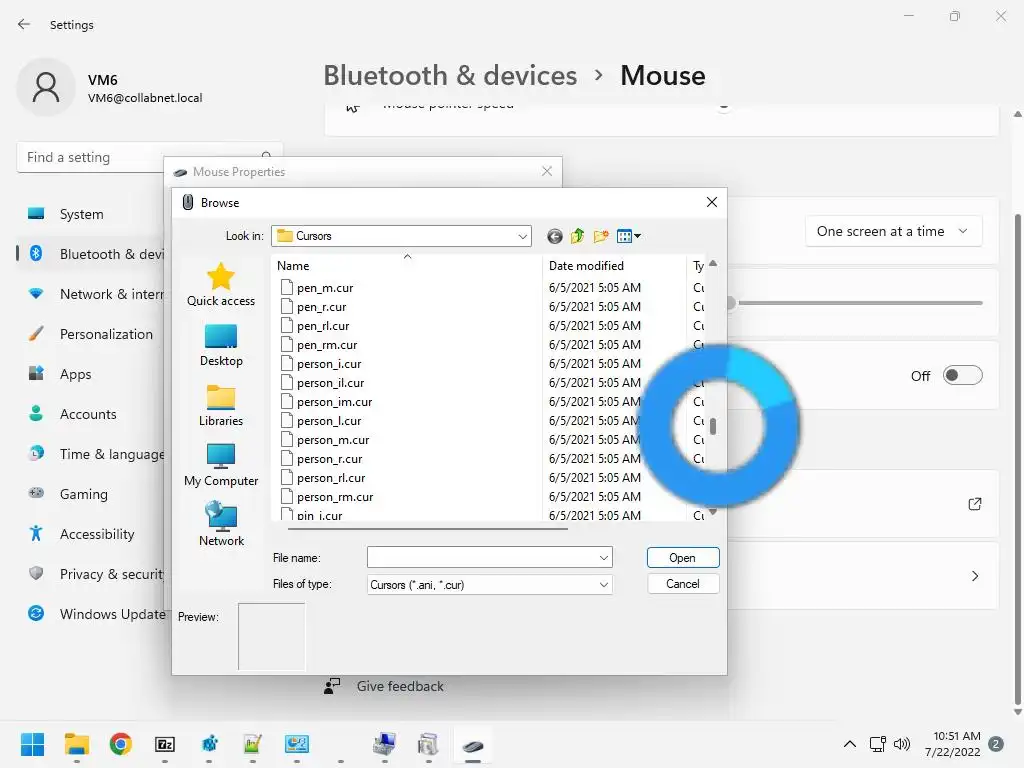Click Give feedback link
1024x768 pixels.
coord(400,686)
